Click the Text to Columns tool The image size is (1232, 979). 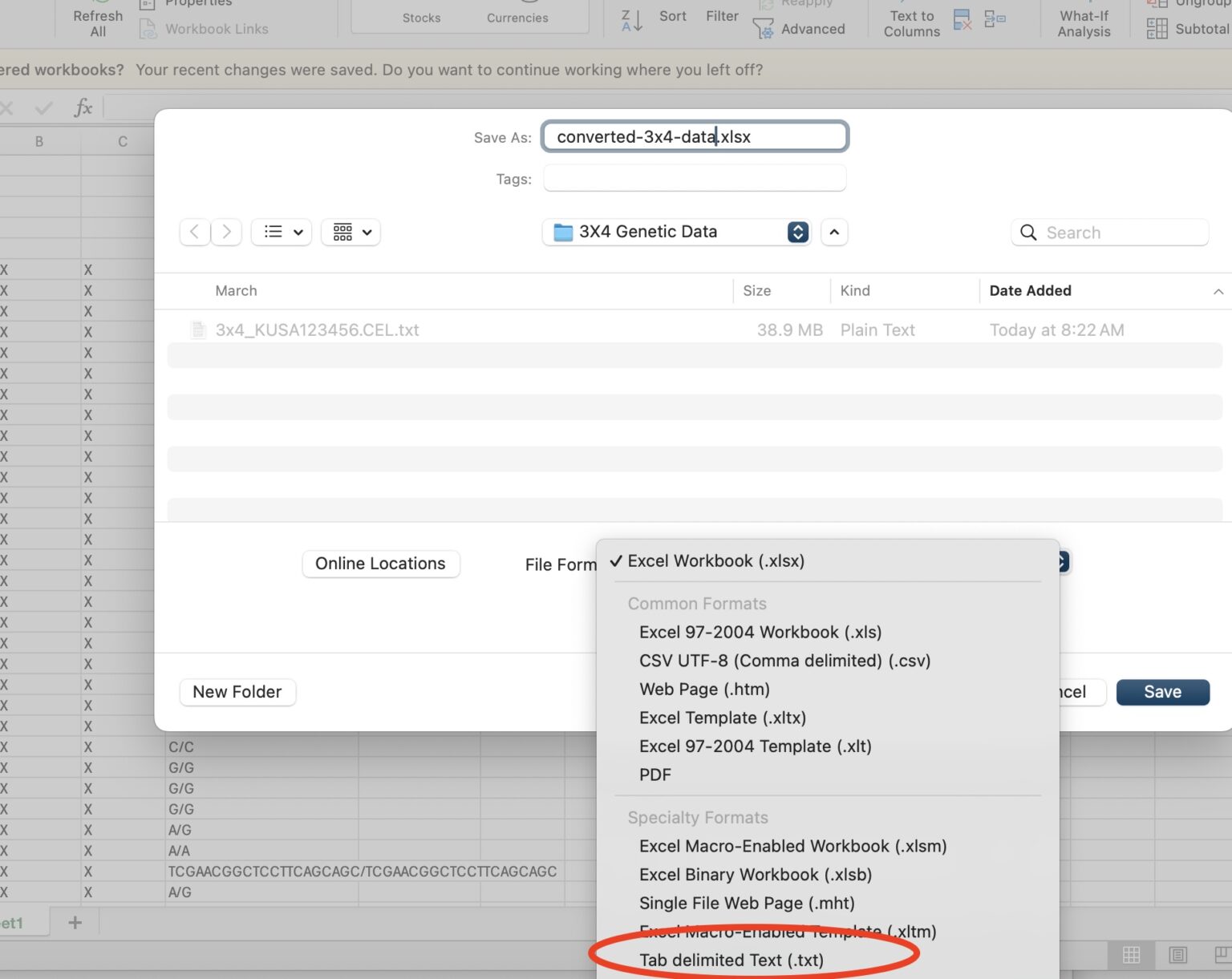[x=910, y=22]
